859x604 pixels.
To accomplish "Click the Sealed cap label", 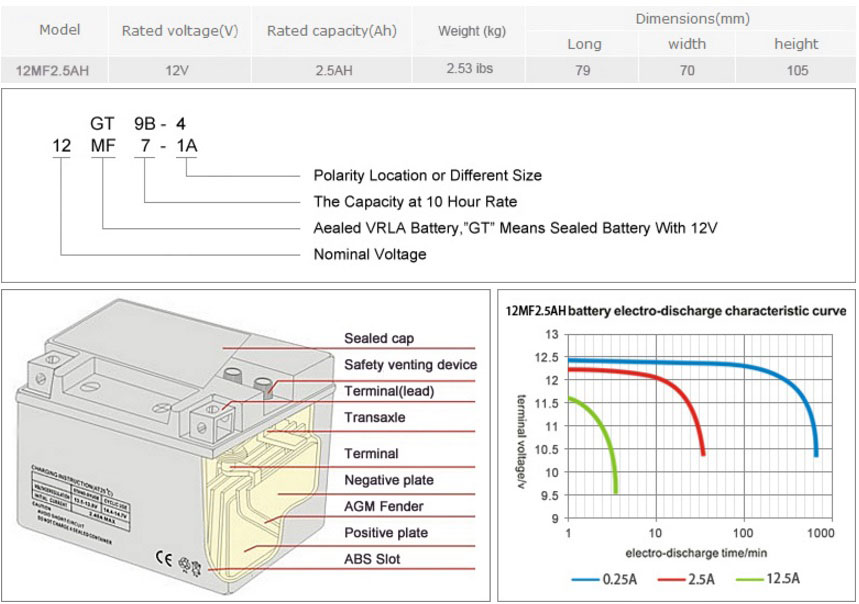I will click(378, 339).
